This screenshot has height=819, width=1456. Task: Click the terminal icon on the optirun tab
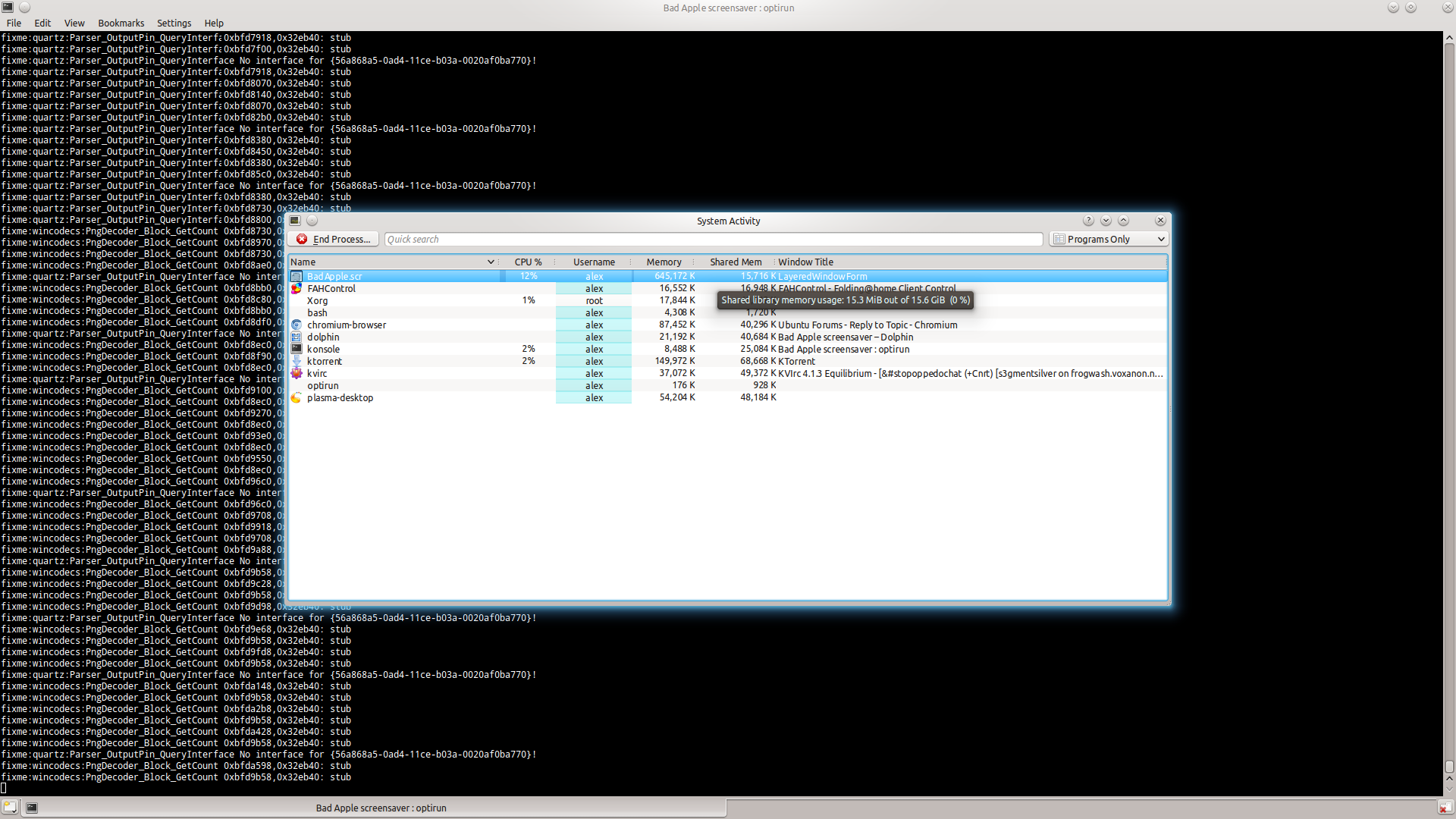tap(32, 808)
